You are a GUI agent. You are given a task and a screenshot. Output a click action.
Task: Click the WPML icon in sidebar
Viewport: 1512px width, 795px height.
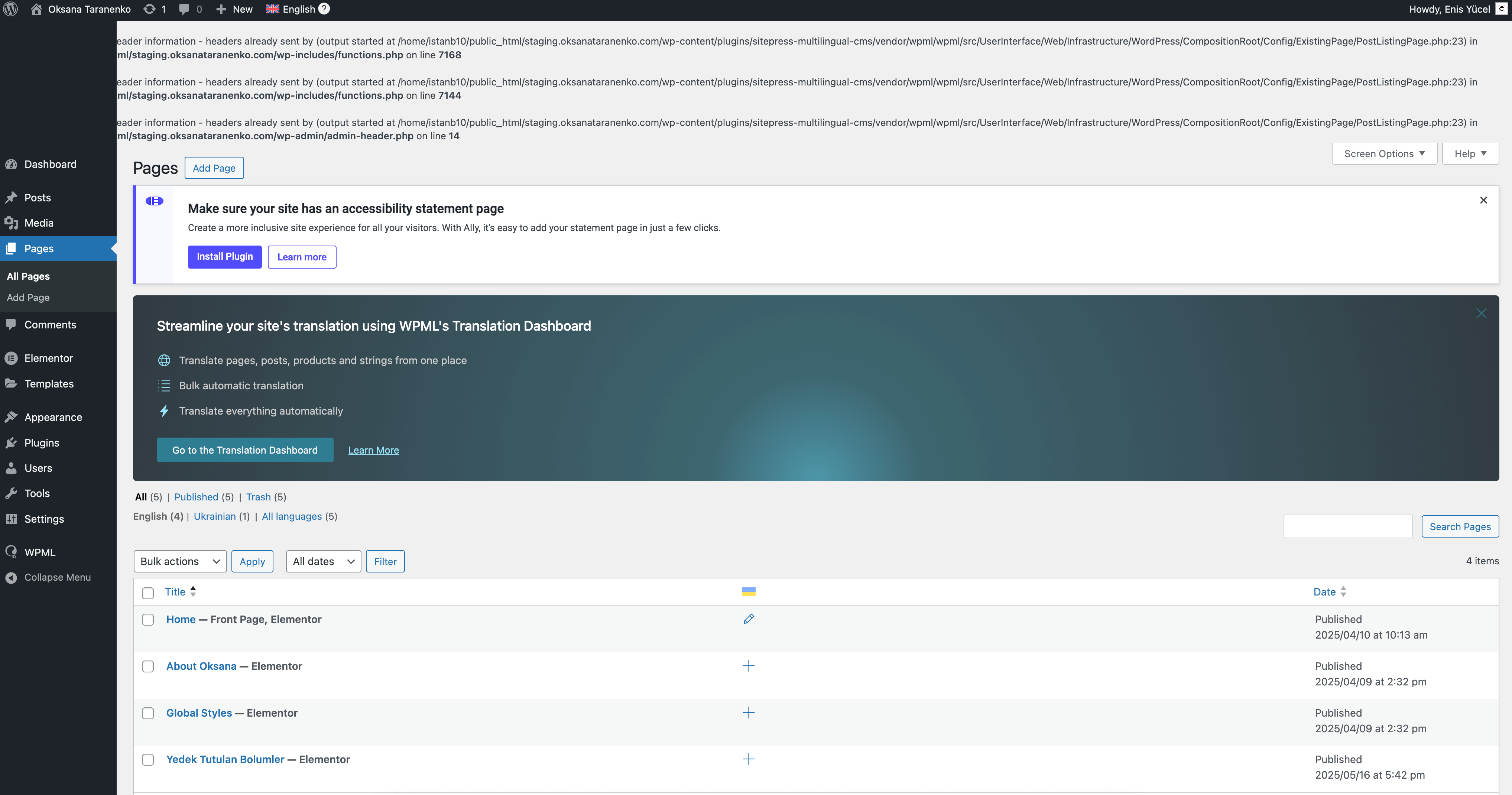[x=11, y=552]
